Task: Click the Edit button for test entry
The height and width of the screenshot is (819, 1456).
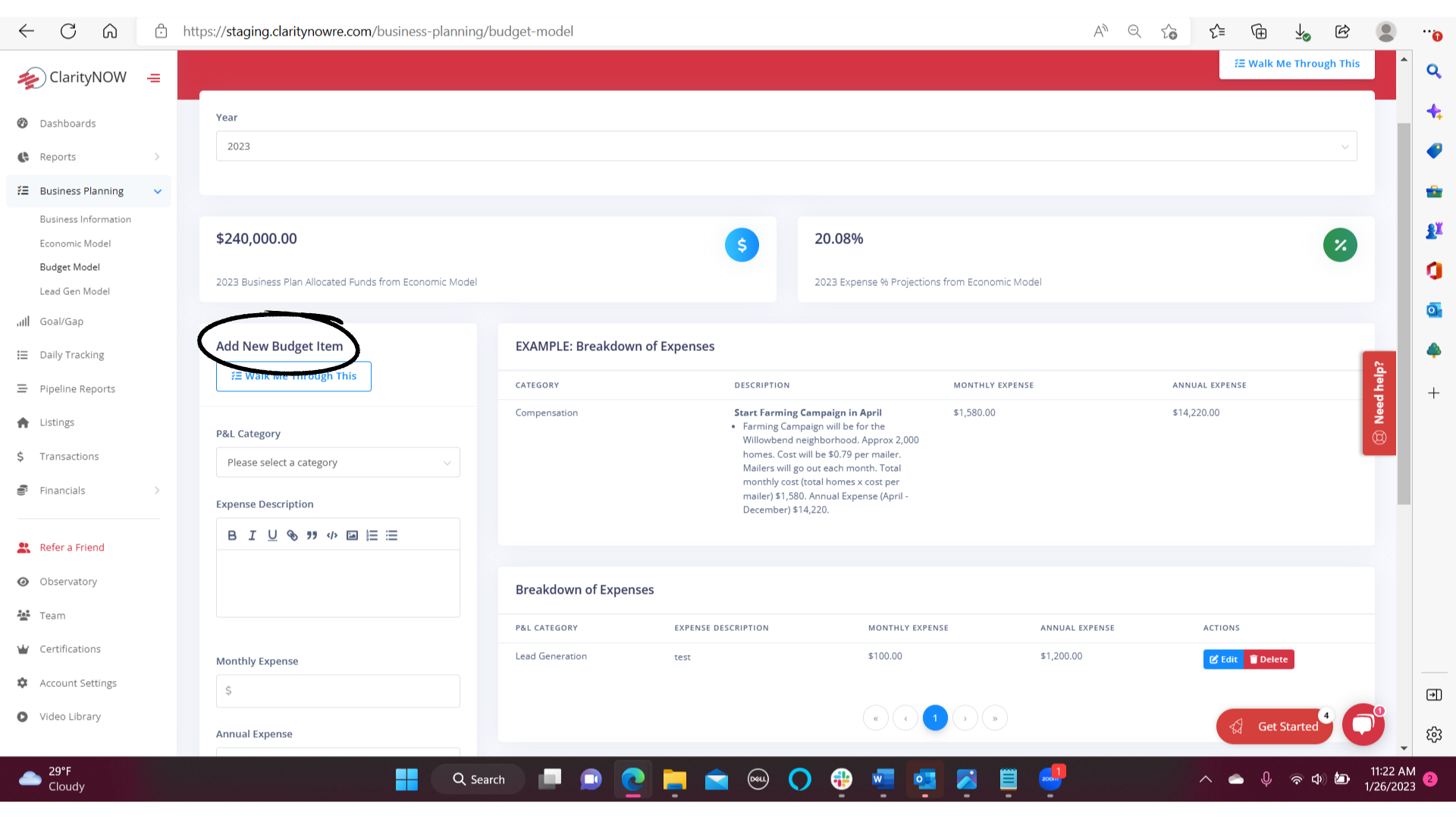Action: (x=1224, y=659)
